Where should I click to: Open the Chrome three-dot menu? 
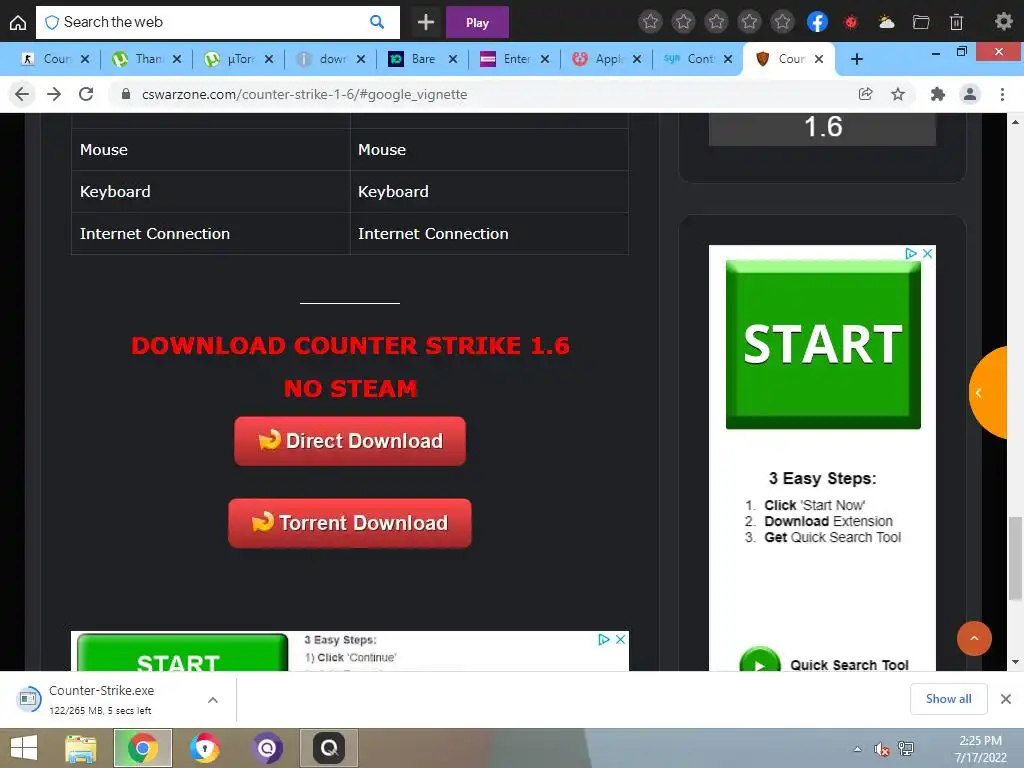pyautogui.click(x=1002, y=94)
